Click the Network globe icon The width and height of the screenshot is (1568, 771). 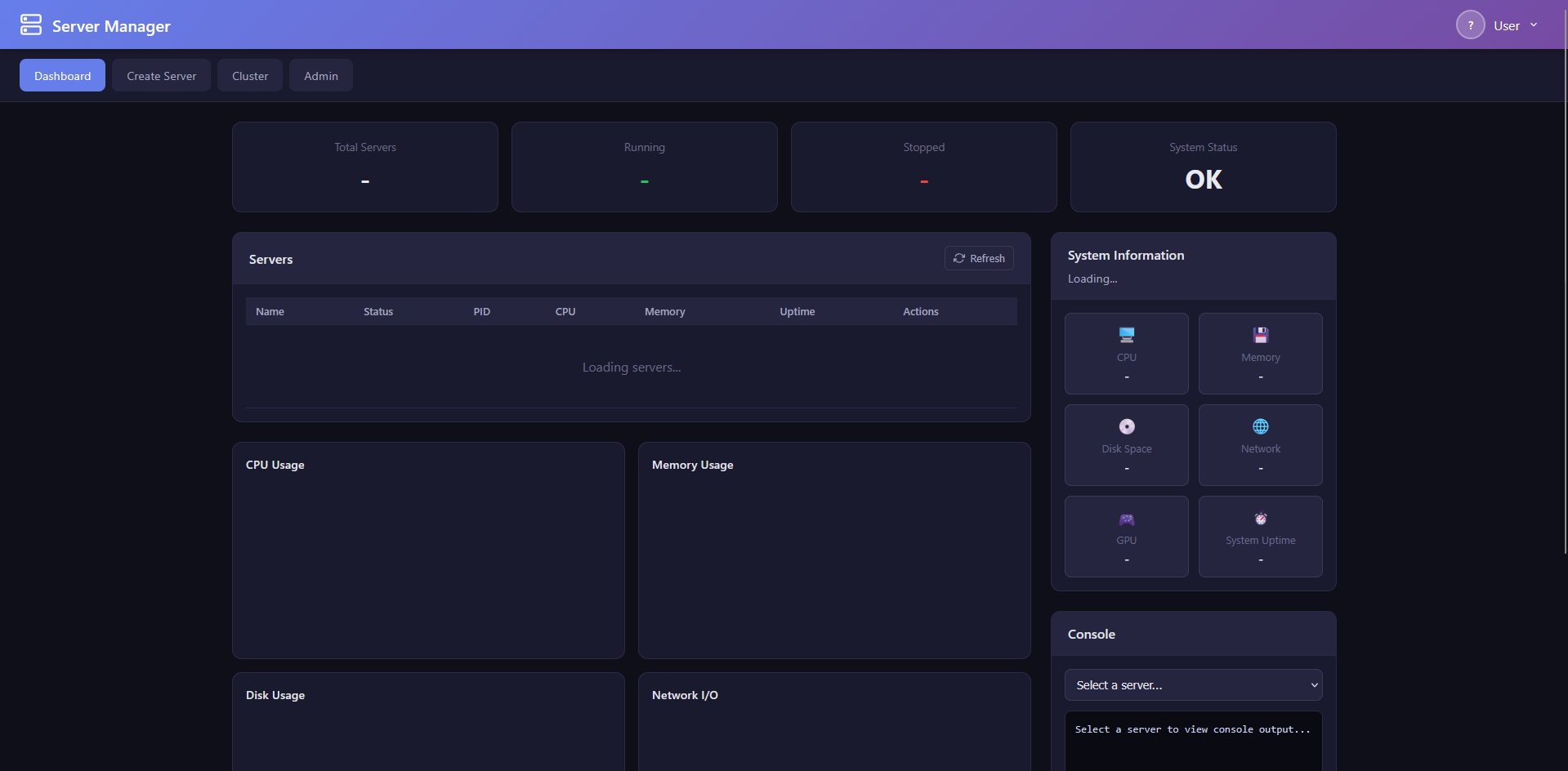pyautogui.click(x=1261, y=426)
